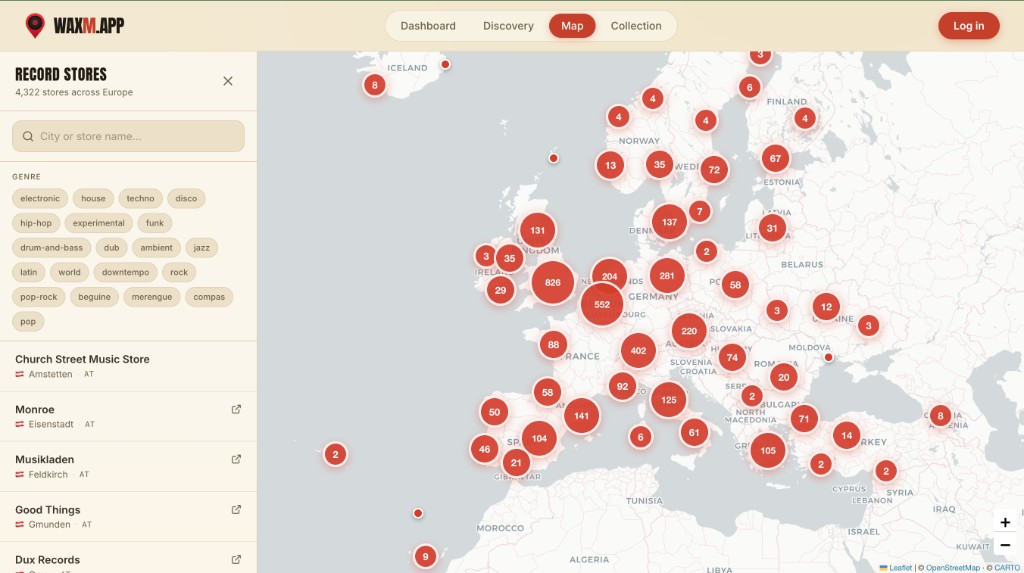This screenshot has width=1024, height=573.
Task: Click the 88 cluster in western France
Action: tap(553, 344)
